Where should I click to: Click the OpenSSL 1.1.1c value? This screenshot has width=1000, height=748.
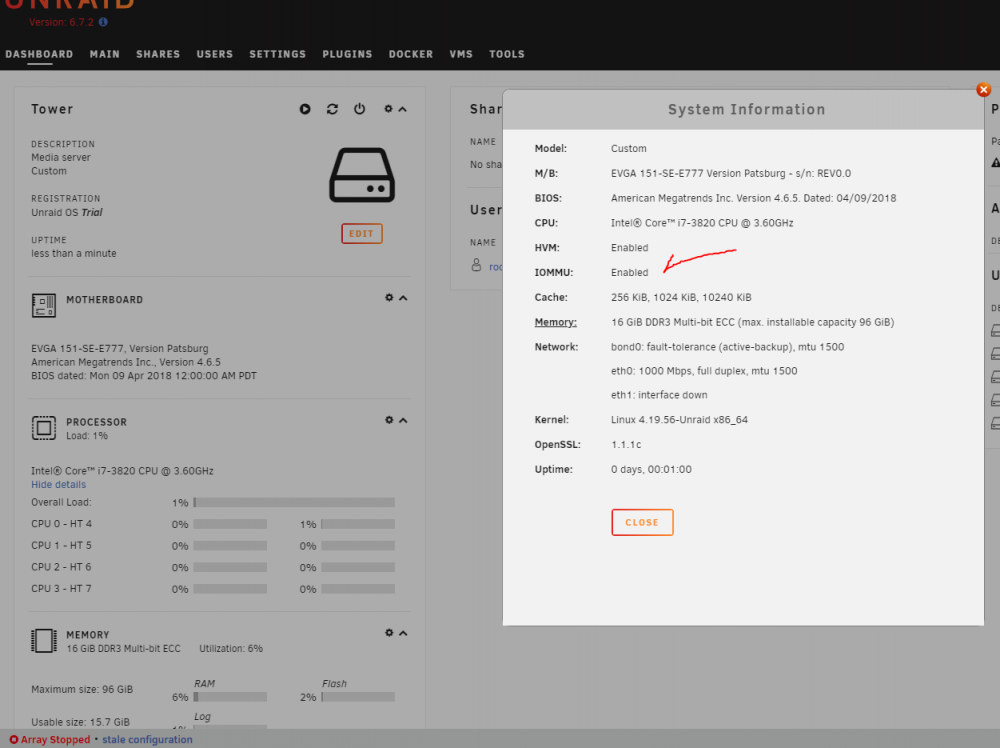point(626,444)
